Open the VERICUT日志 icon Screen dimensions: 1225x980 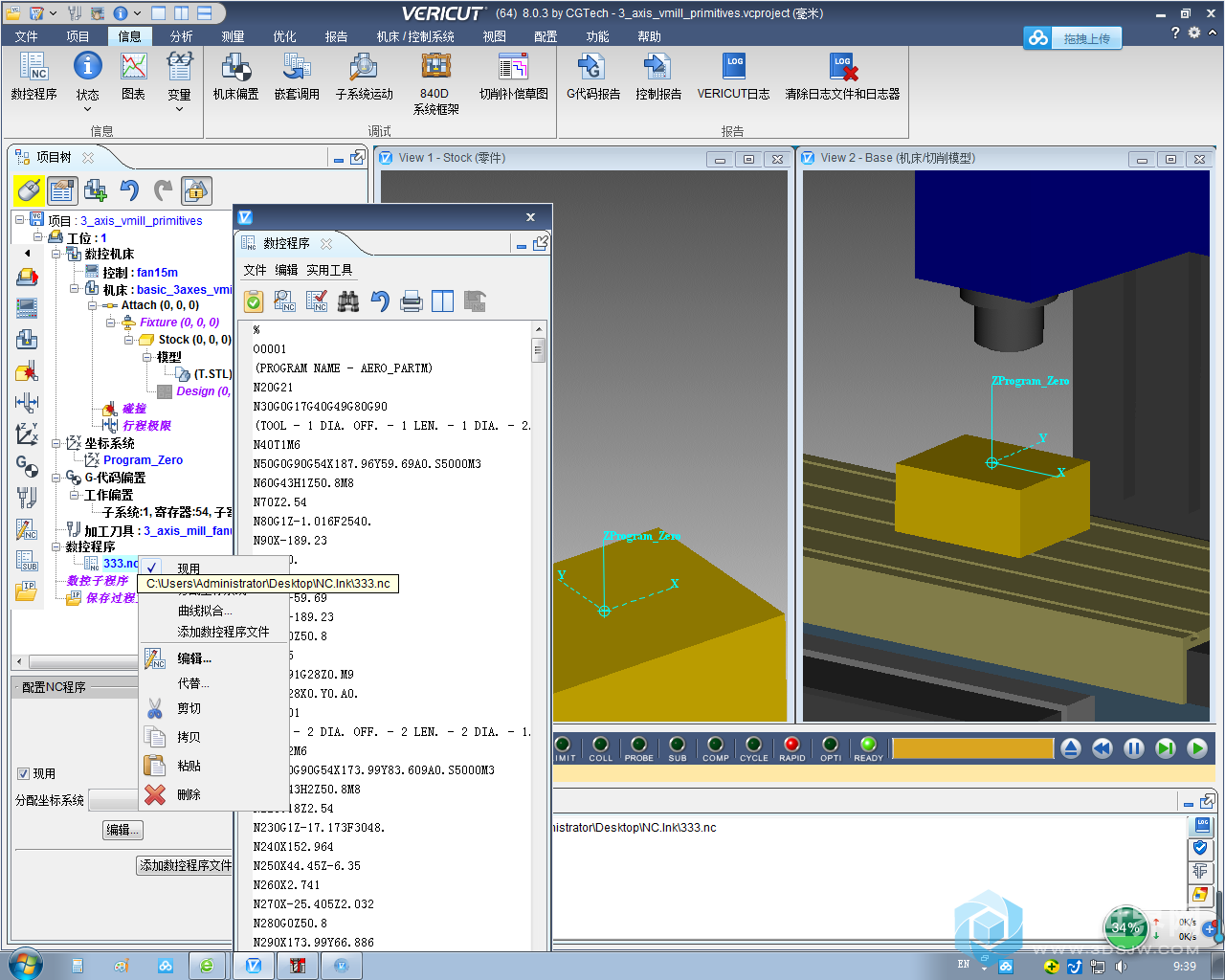(734, 76)
